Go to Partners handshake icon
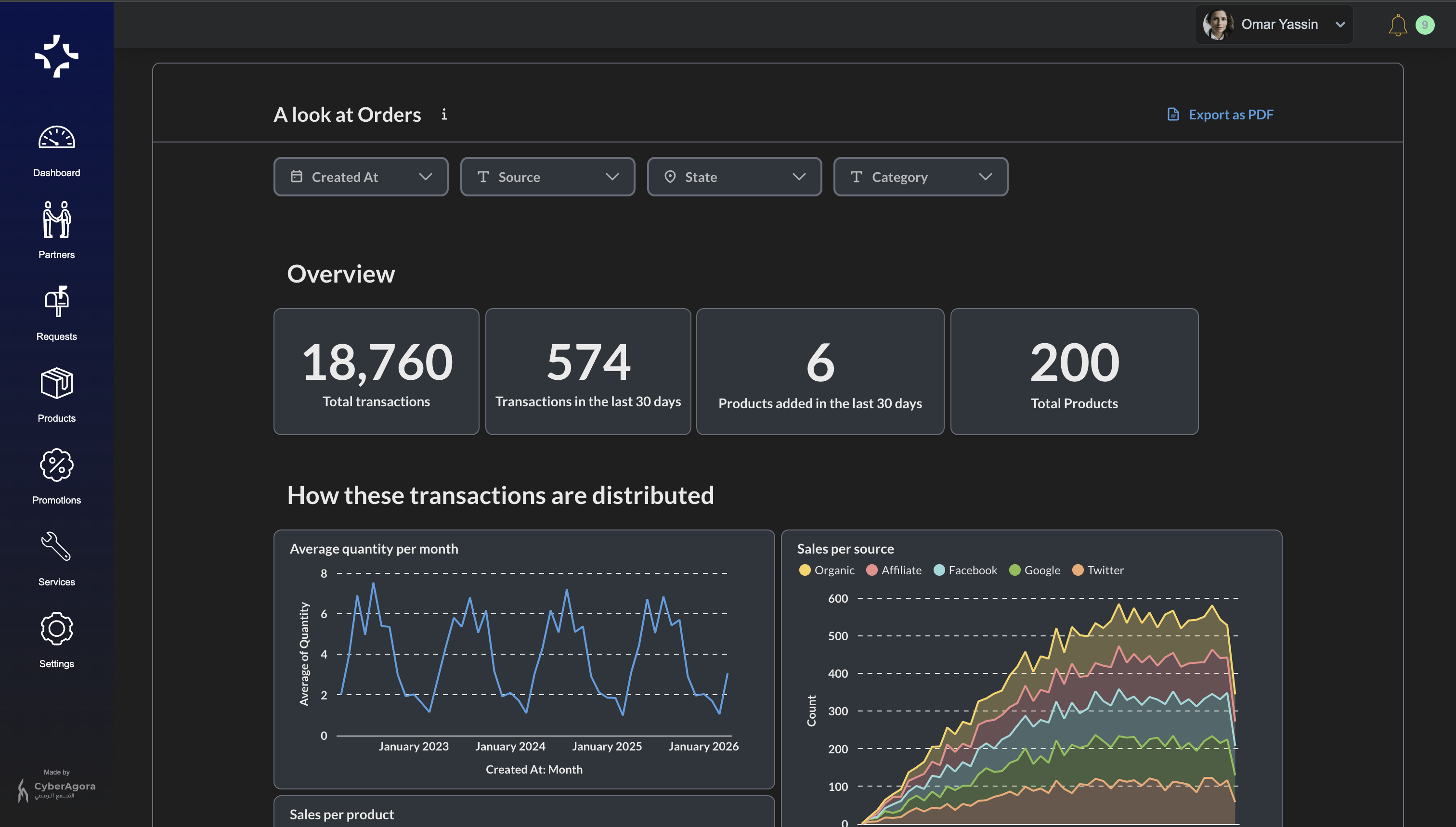This screenshot has width=1456, height=827. coord(56,220)
